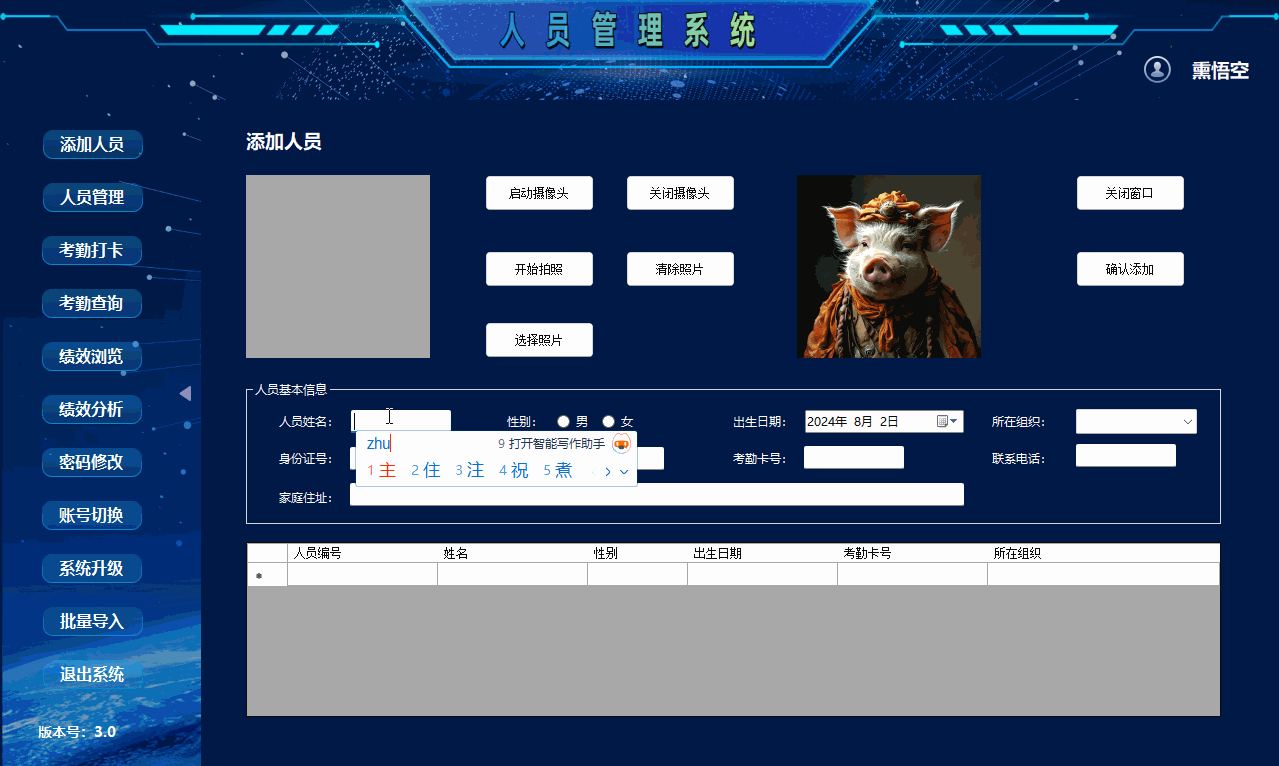Focus the 考勤卡号 input field
The image size is (1279, 766).
click(x=854, y=457)
